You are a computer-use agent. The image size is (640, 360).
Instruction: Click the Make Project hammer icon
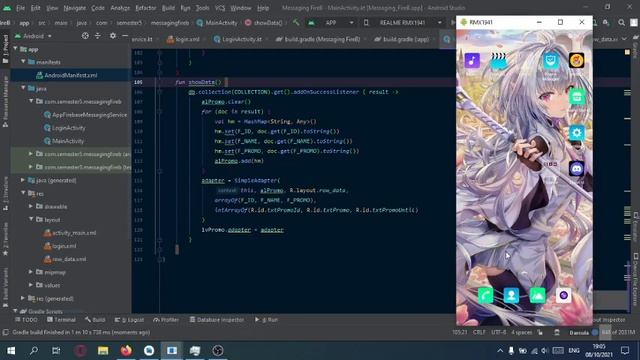tap(296, 23)
